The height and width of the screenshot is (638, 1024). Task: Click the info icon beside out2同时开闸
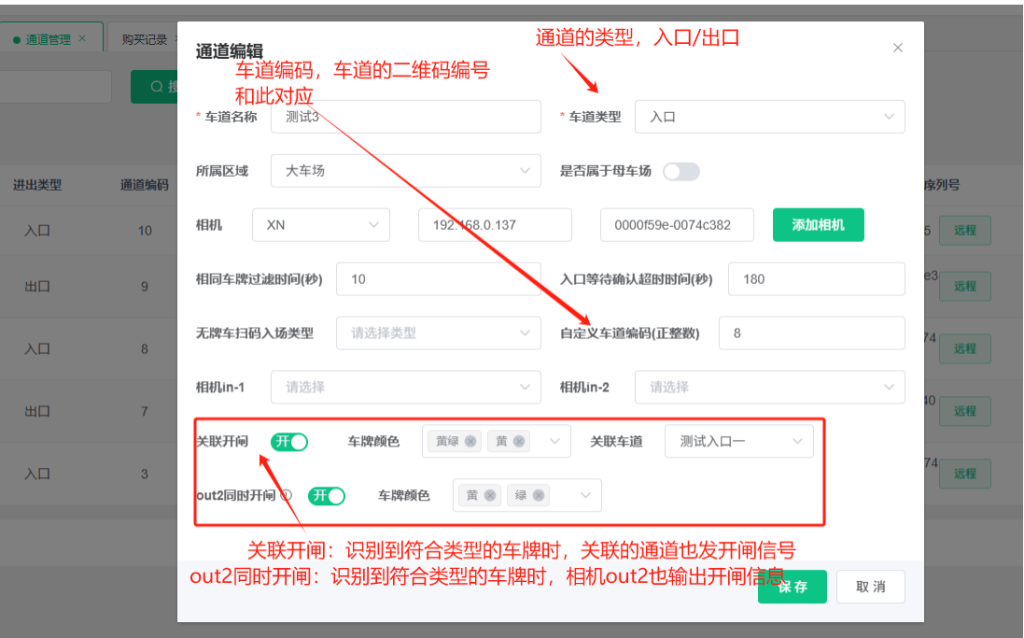[x=286, y=495]
